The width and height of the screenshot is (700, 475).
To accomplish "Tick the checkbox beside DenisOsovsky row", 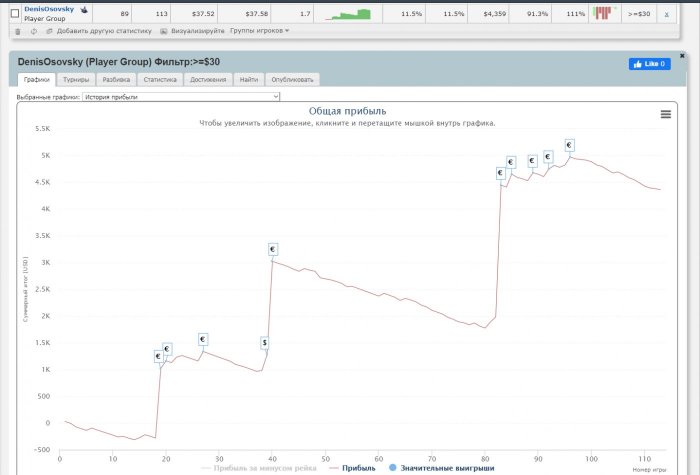I will pos(15,13).
